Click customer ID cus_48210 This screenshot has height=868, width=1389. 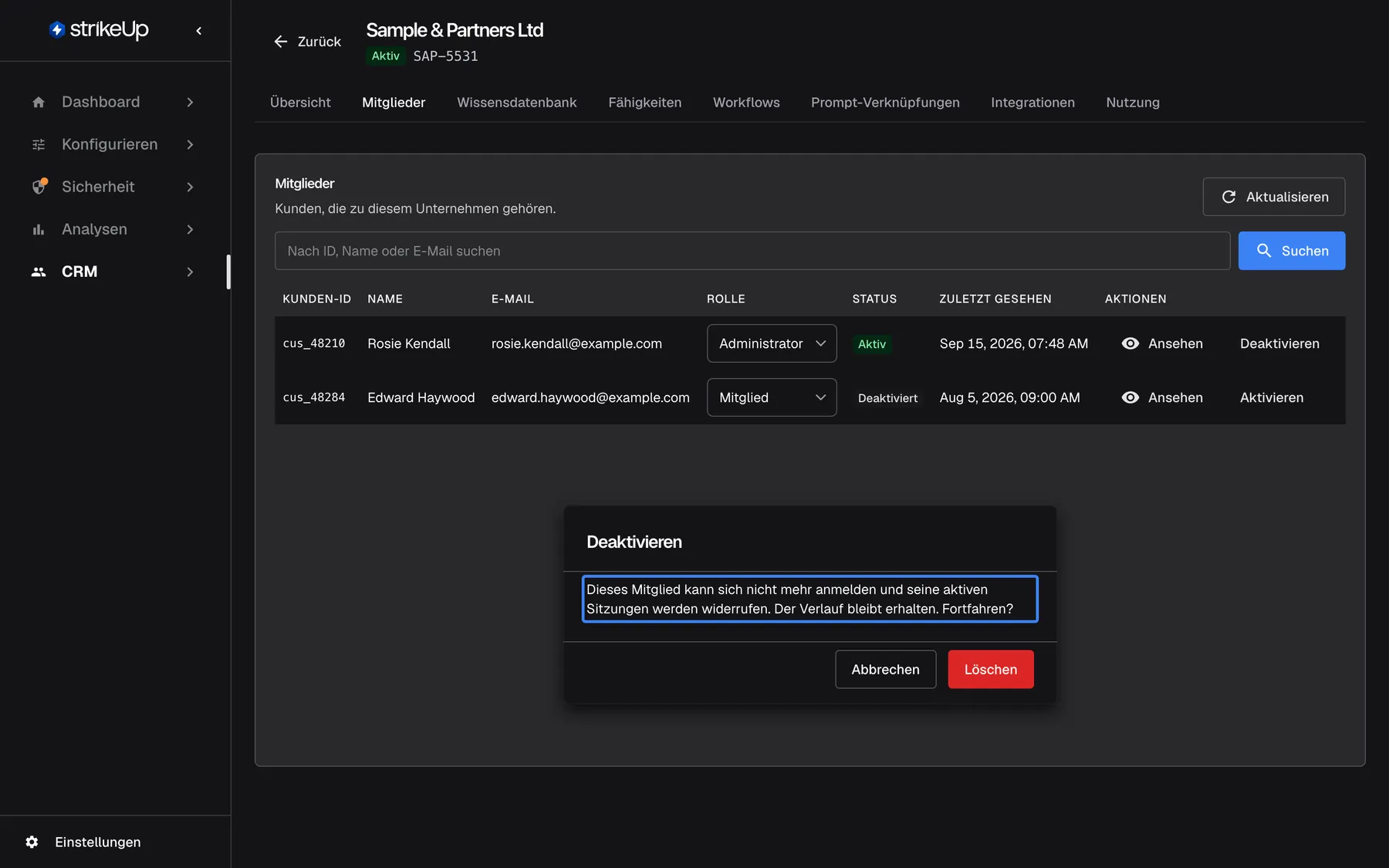(x=314, y=343)
